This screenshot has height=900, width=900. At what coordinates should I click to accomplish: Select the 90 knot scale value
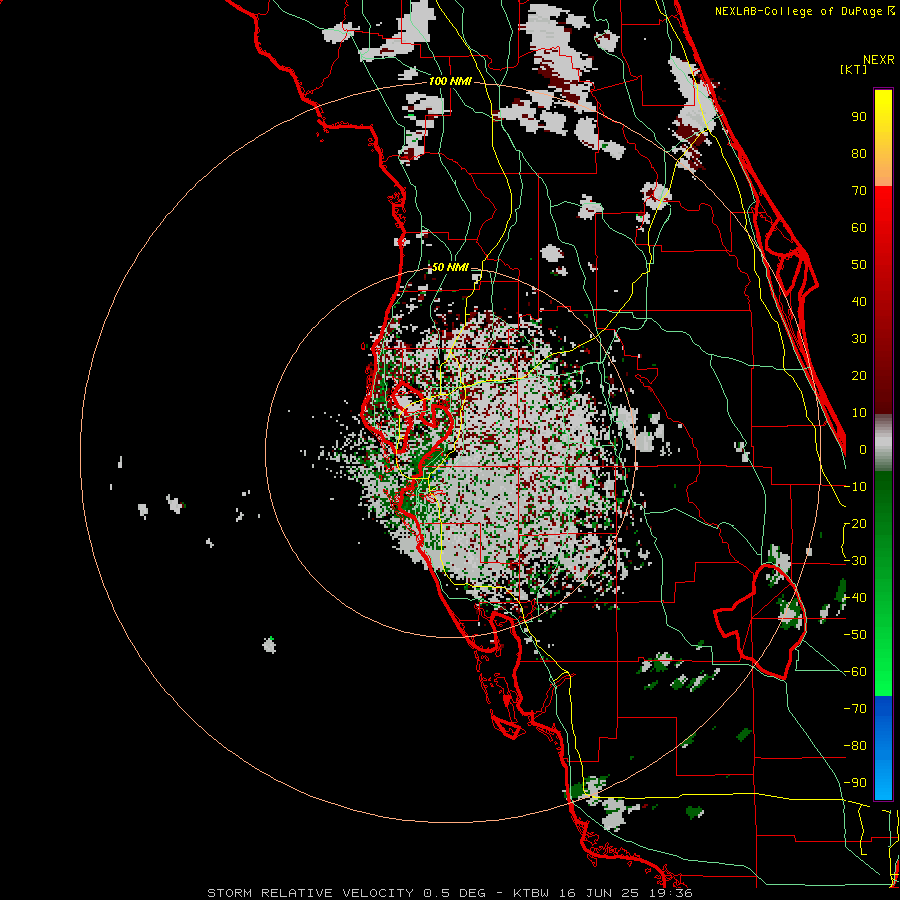(859, 117)
